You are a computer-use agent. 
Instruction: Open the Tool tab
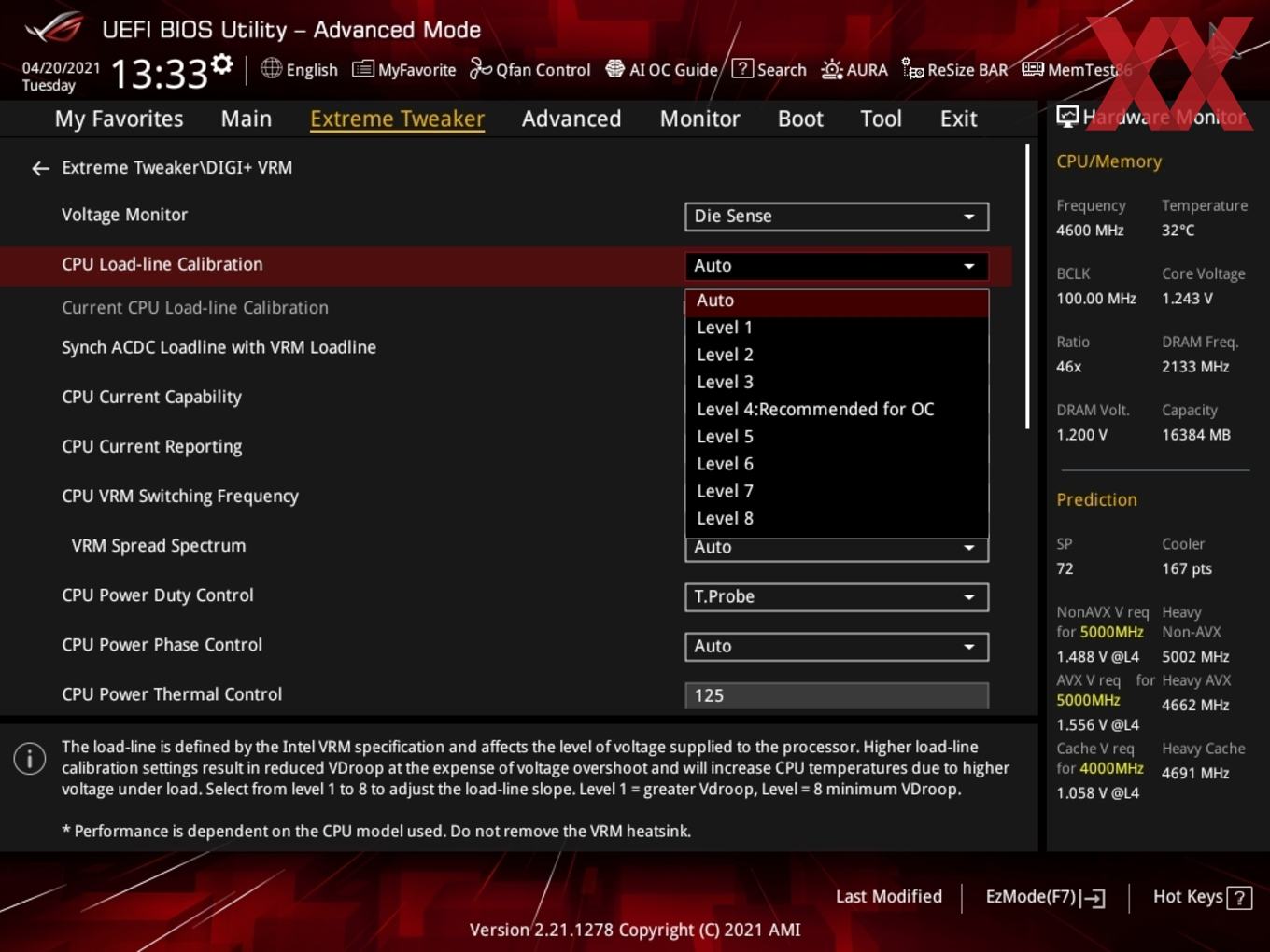[x=881, y=119]
